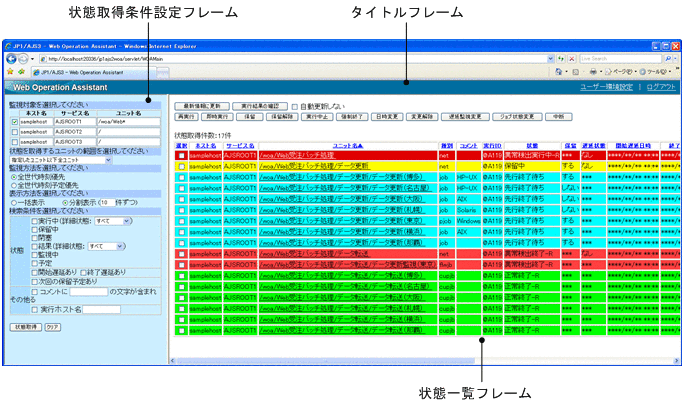Image resolution: width=685 pixels, height=405 pixels.
Task: Sort by 状態 column header
Action: (x=532, y=146)
